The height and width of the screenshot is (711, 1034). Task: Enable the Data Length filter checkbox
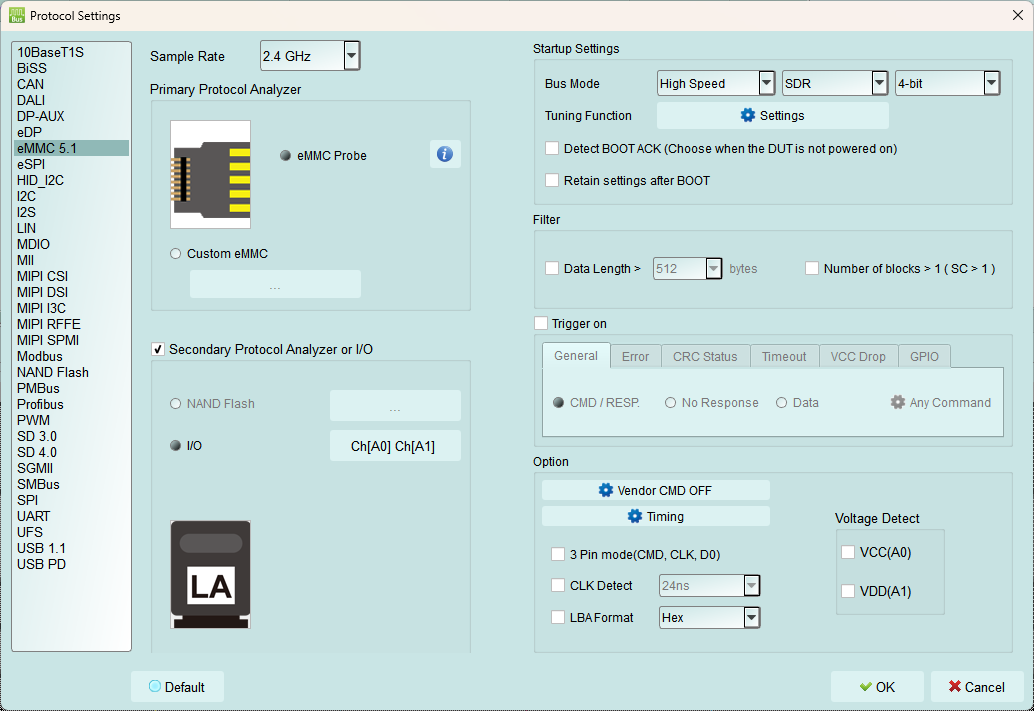[552, 268]
